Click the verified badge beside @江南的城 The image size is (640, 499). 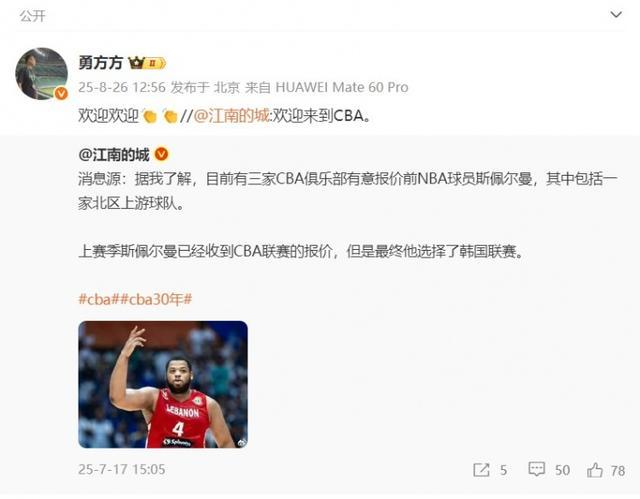coord(162,154)
